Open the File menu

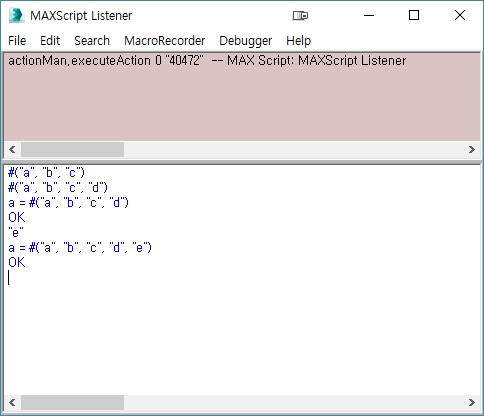pos(17,41)
